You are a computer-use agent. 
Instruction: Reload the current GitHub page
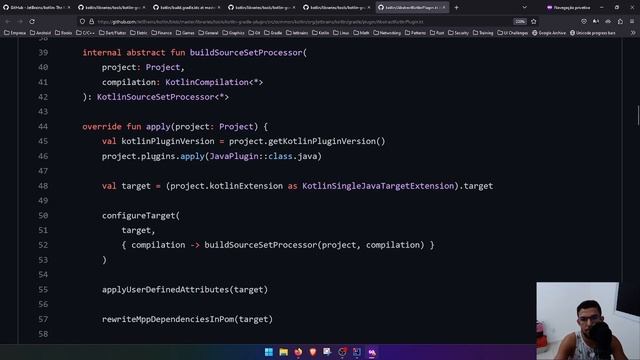click(32, 21)
